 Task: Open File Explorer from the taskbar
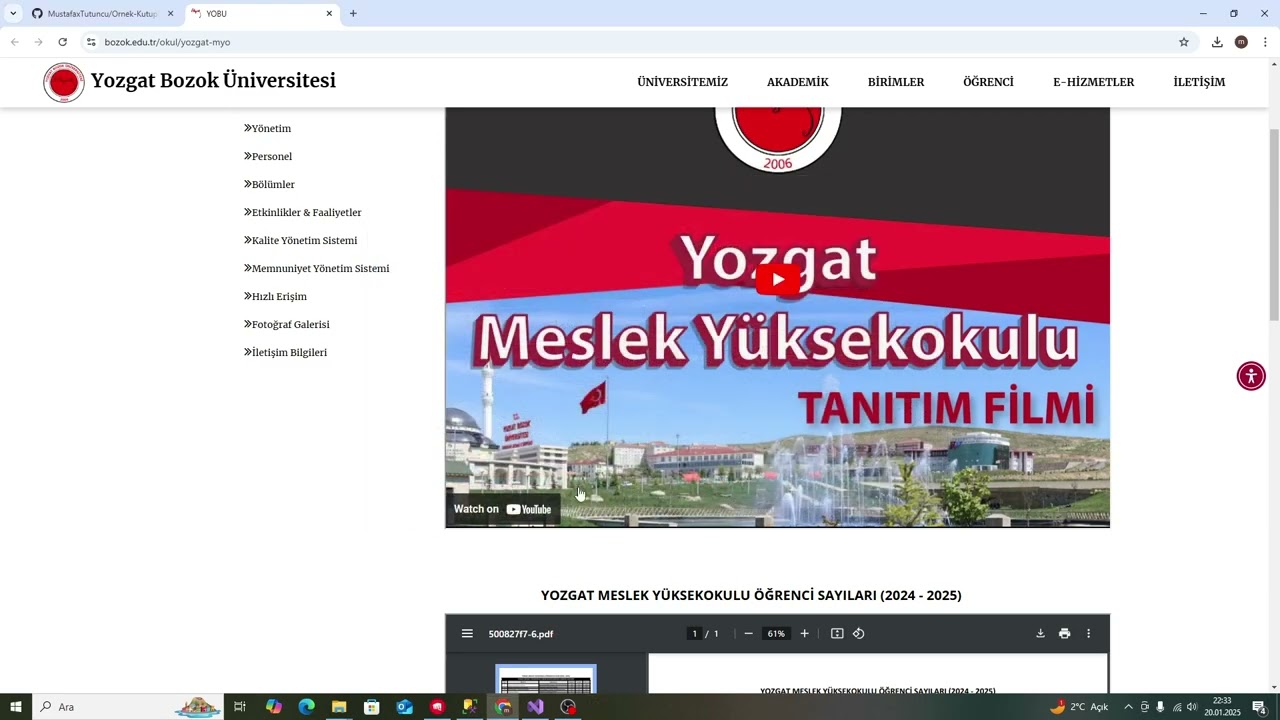(x=339, y=707)
